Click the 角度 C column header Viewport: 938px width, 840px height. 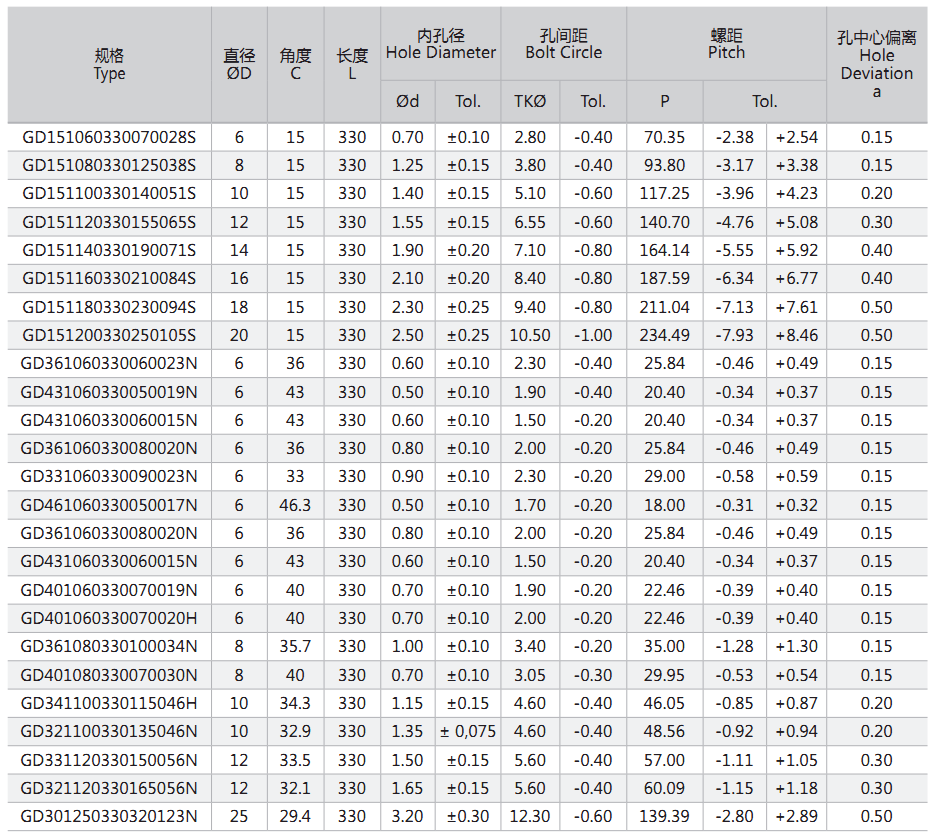295,65
